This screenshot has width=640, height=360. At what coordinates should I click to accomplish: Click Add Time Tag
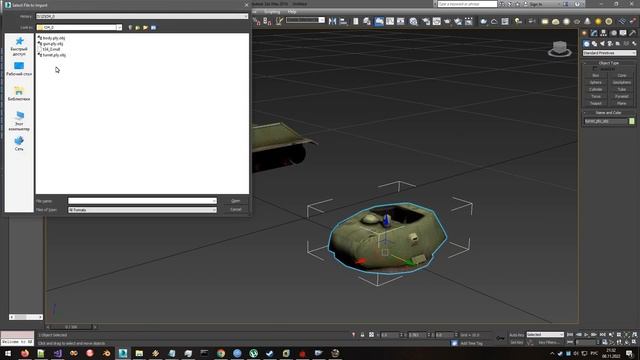471,343
